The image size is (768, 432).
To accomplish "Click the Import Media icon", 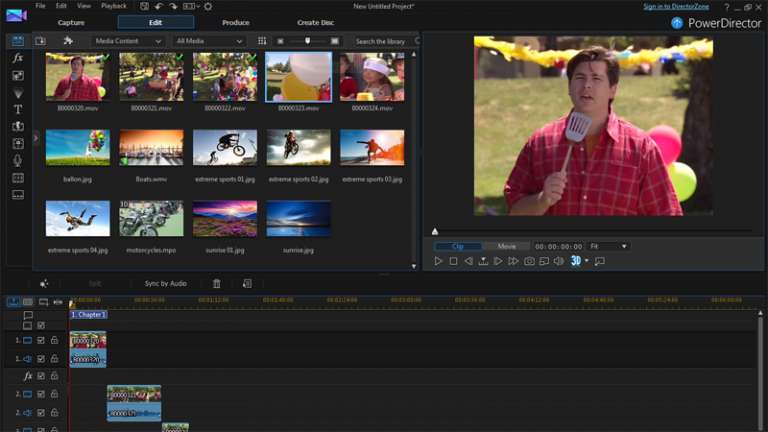I will 40,41.
